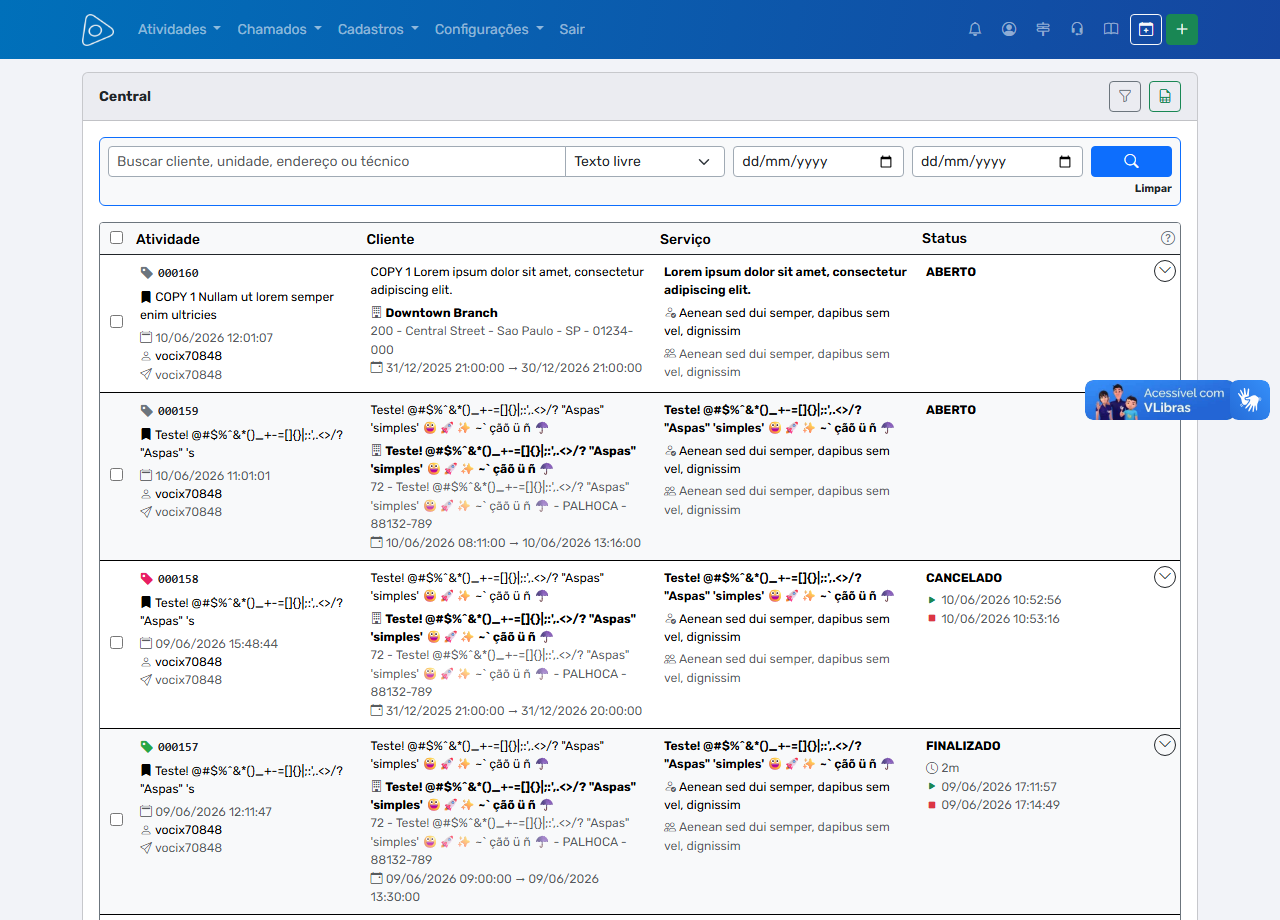
Task: Click the headset support icon
Action: [x=1077, y=29]
